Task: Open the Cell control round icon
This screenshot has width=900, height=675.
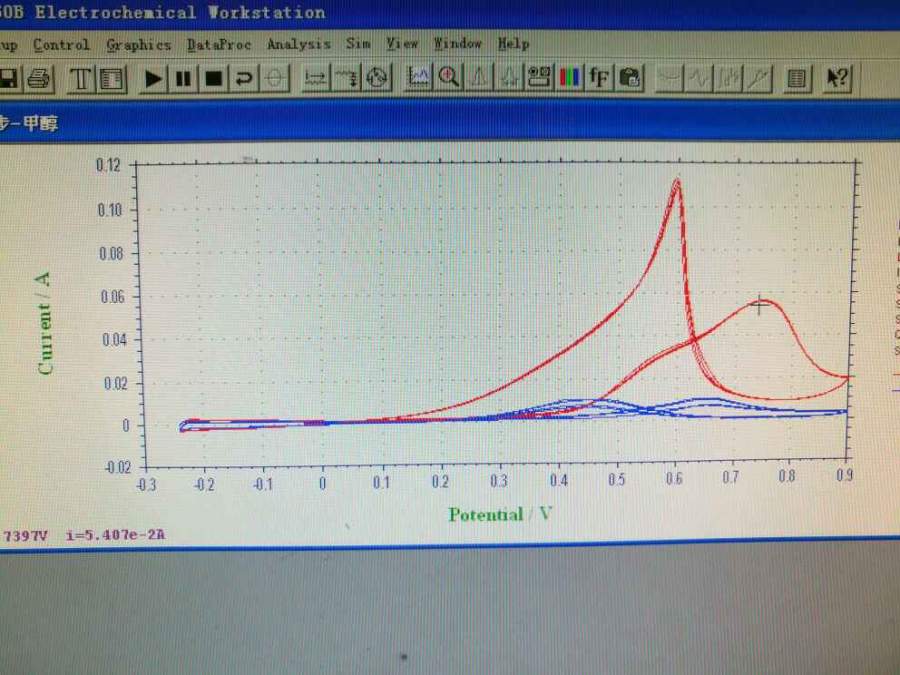Action: tap(377, 79)
